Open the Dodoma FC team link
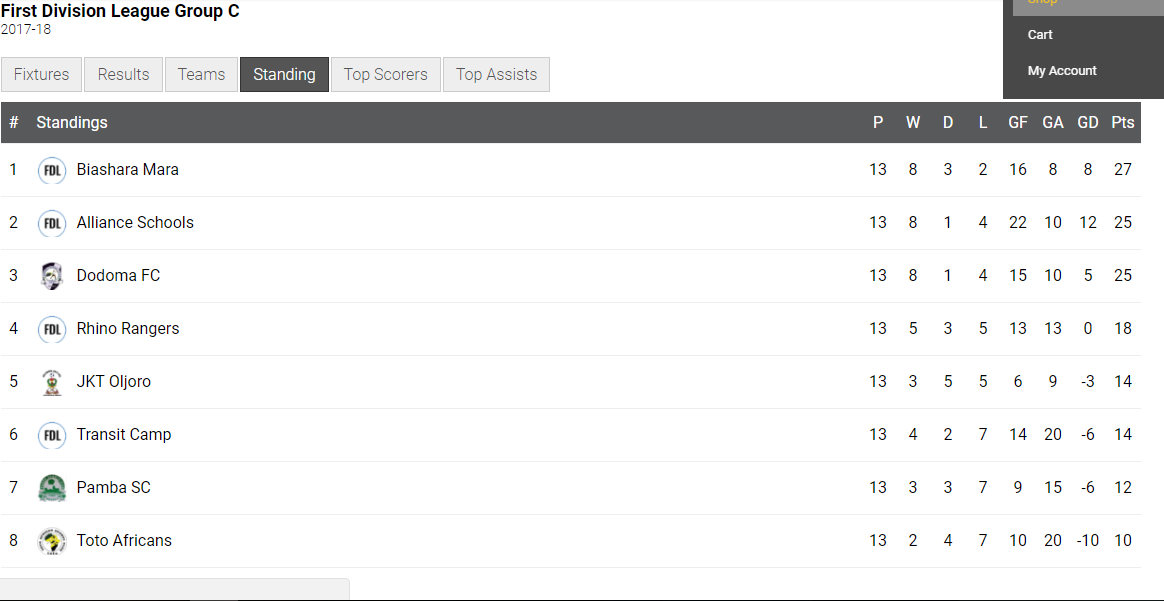 (118, 276)
